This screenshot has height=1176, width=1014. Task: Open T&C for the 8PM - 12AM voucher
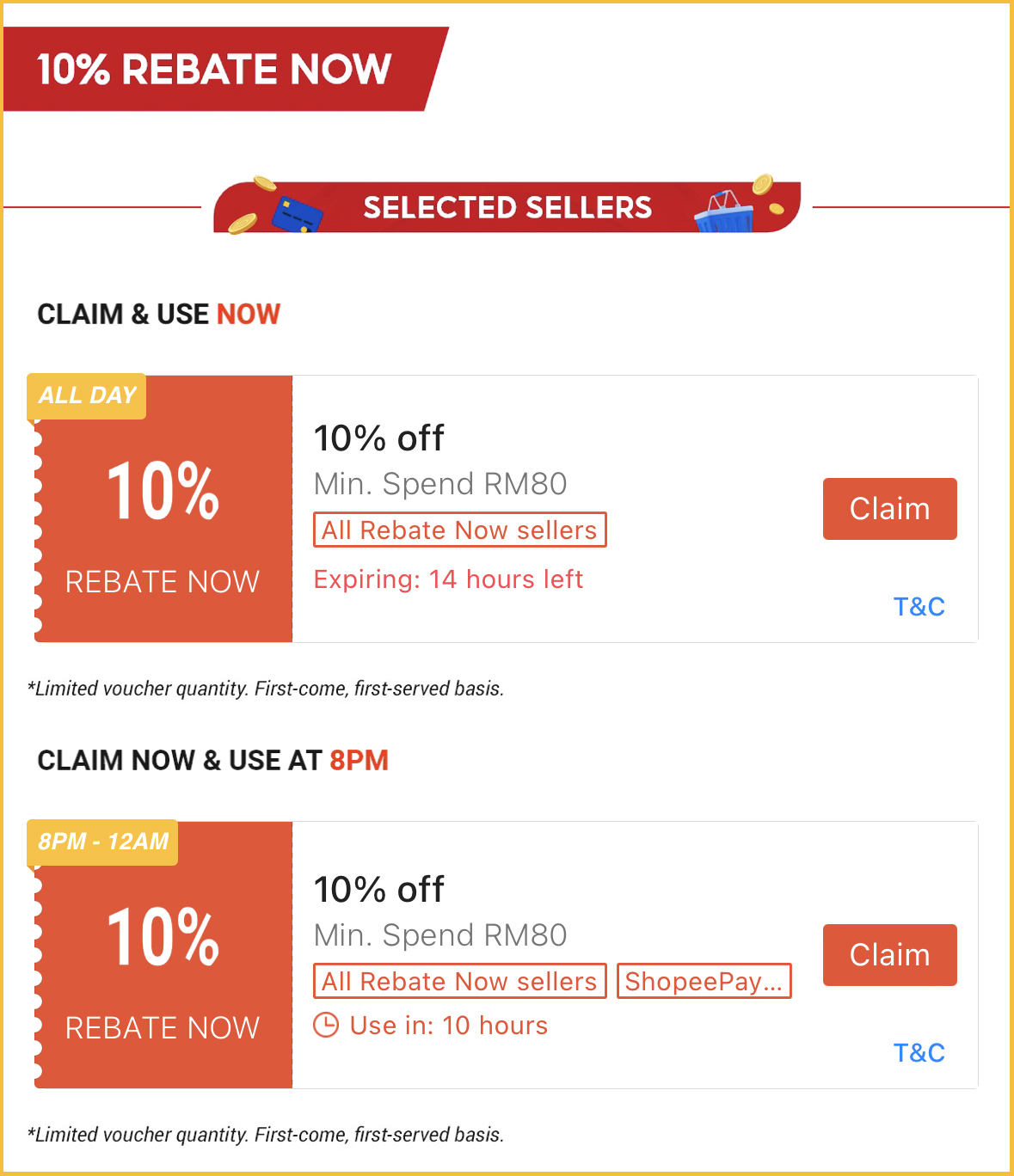click(x=919, y=1053)
